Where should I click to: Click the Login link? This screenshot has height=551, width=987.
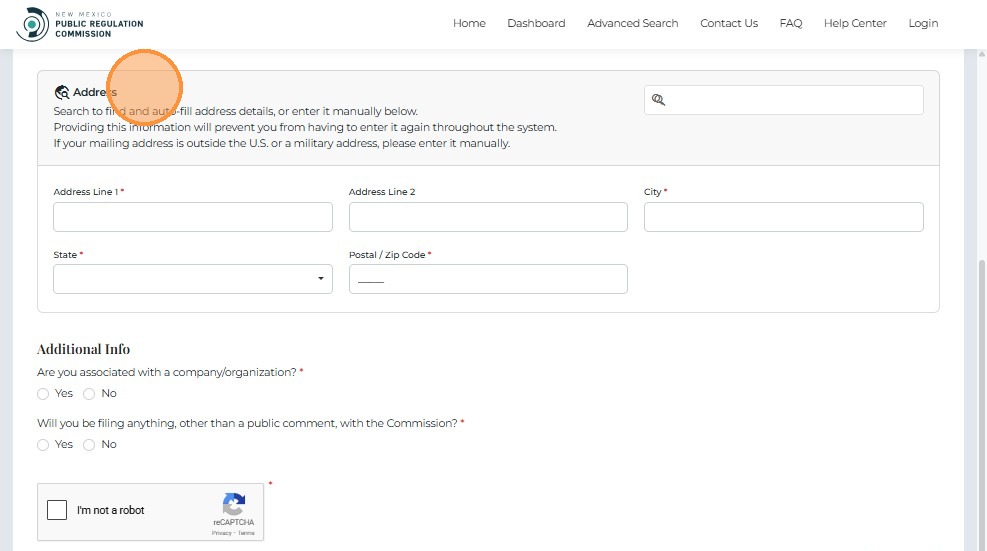923,23
